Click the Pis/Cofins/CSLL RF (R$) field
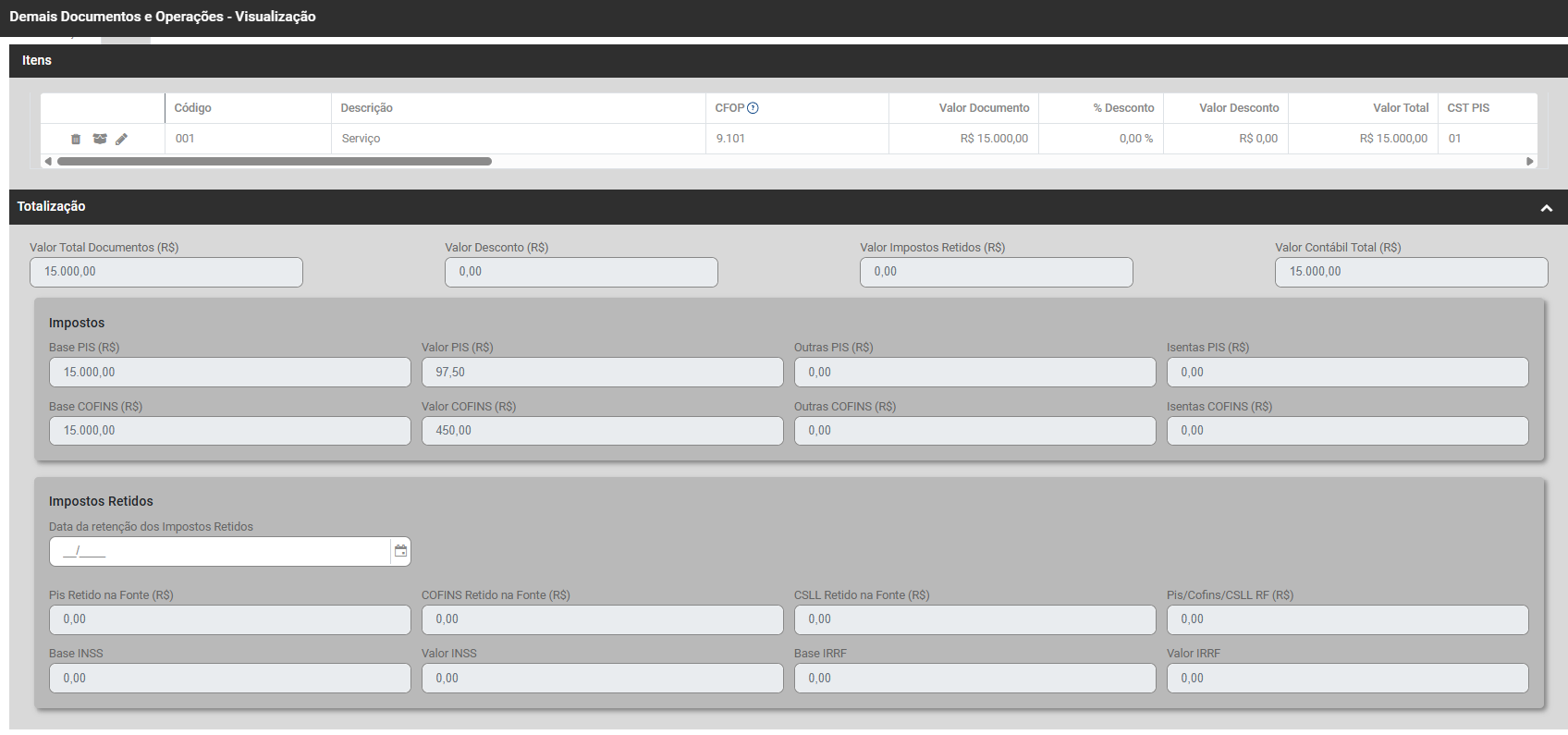 [1348, 619]
